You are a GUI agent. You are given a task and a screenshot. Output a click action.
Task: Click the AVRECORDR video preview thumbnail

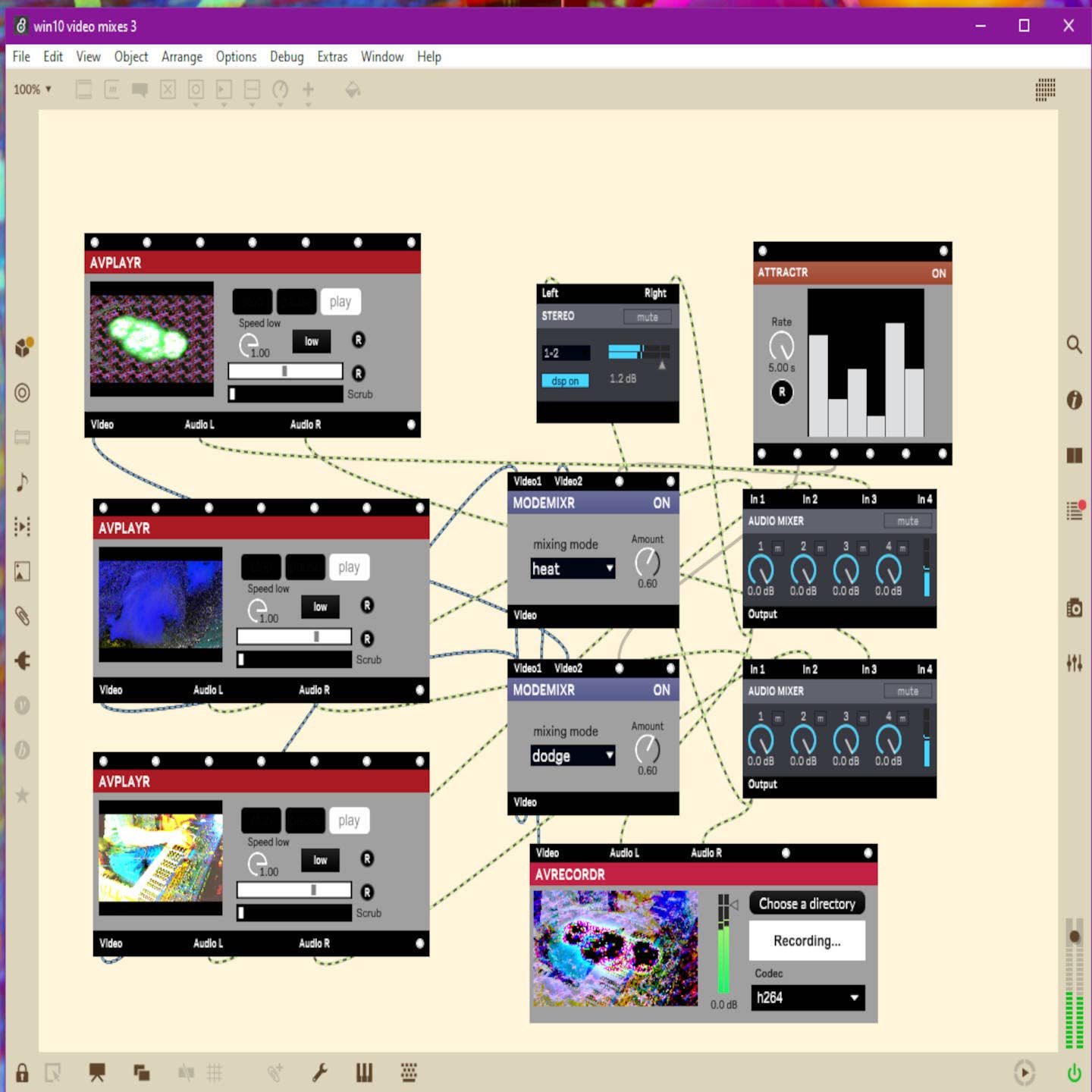point(615,948)
